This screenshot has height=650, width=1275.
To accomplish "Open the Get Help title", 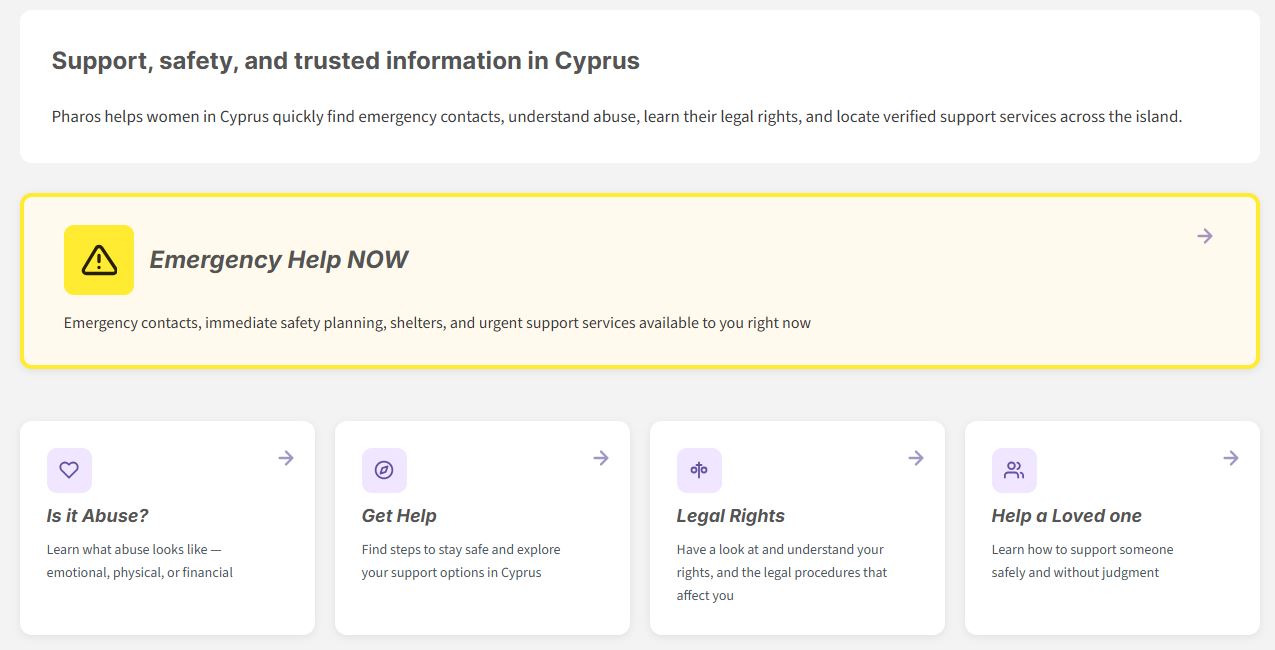I will point(399,516).
